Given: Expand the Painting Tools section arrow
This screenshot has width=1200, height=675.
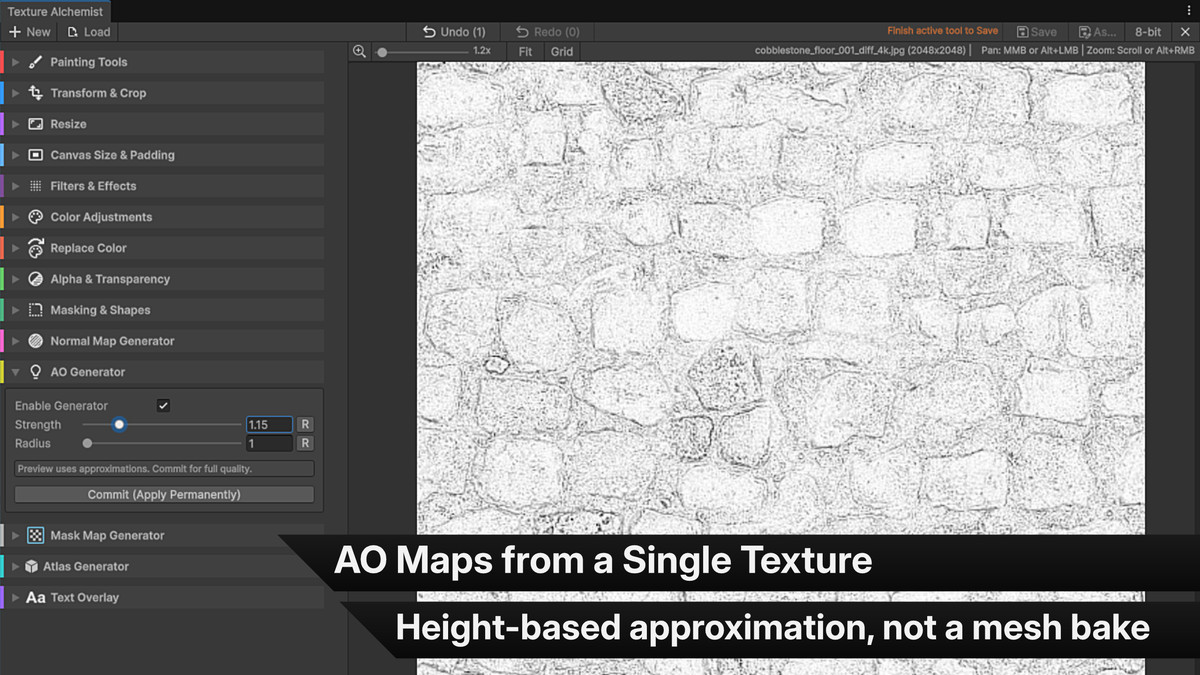Looking at the screenshot, I should (x=15, y=62).
